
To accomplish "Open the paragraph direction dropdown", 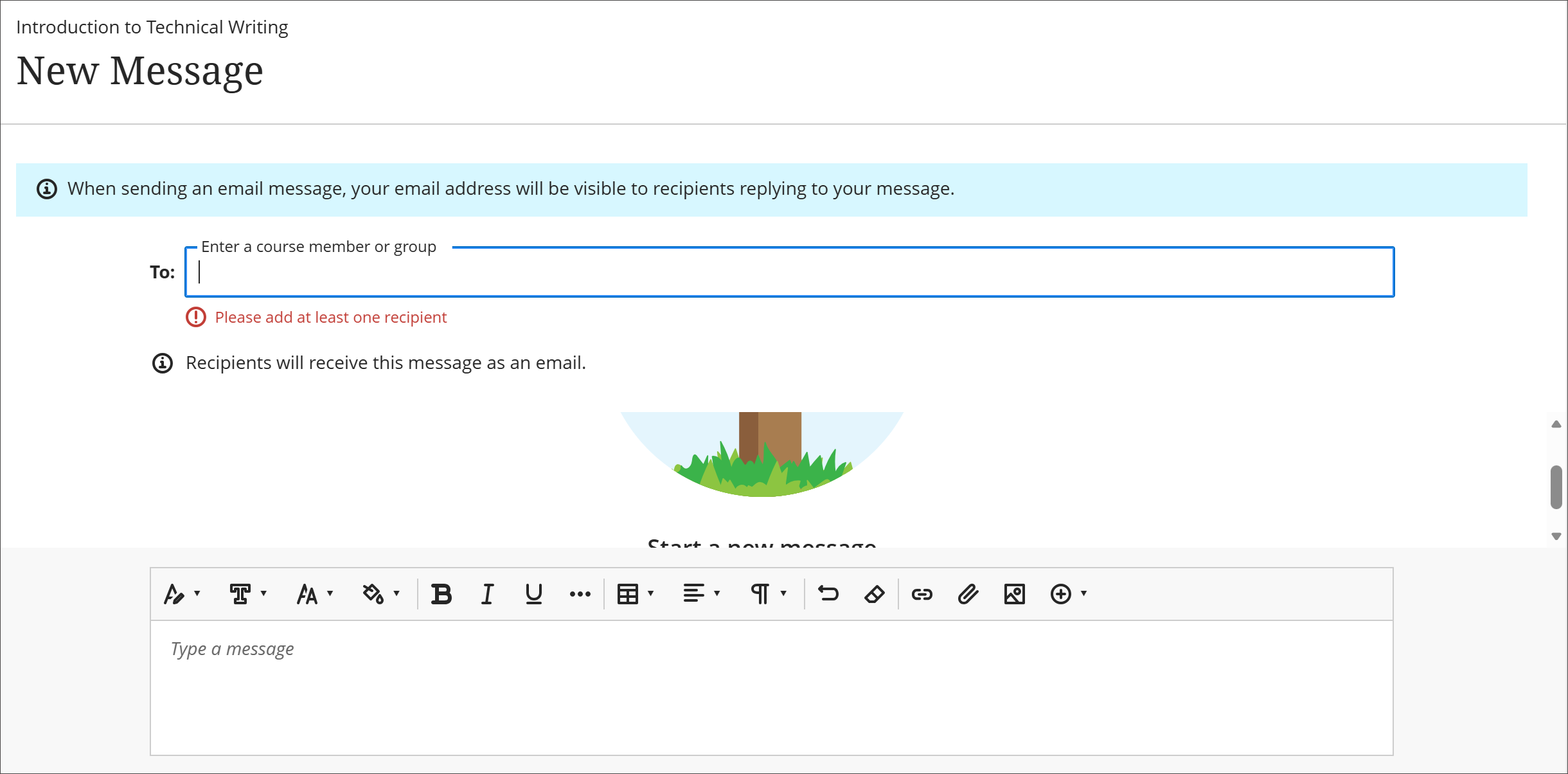I will tap(769, 594).
